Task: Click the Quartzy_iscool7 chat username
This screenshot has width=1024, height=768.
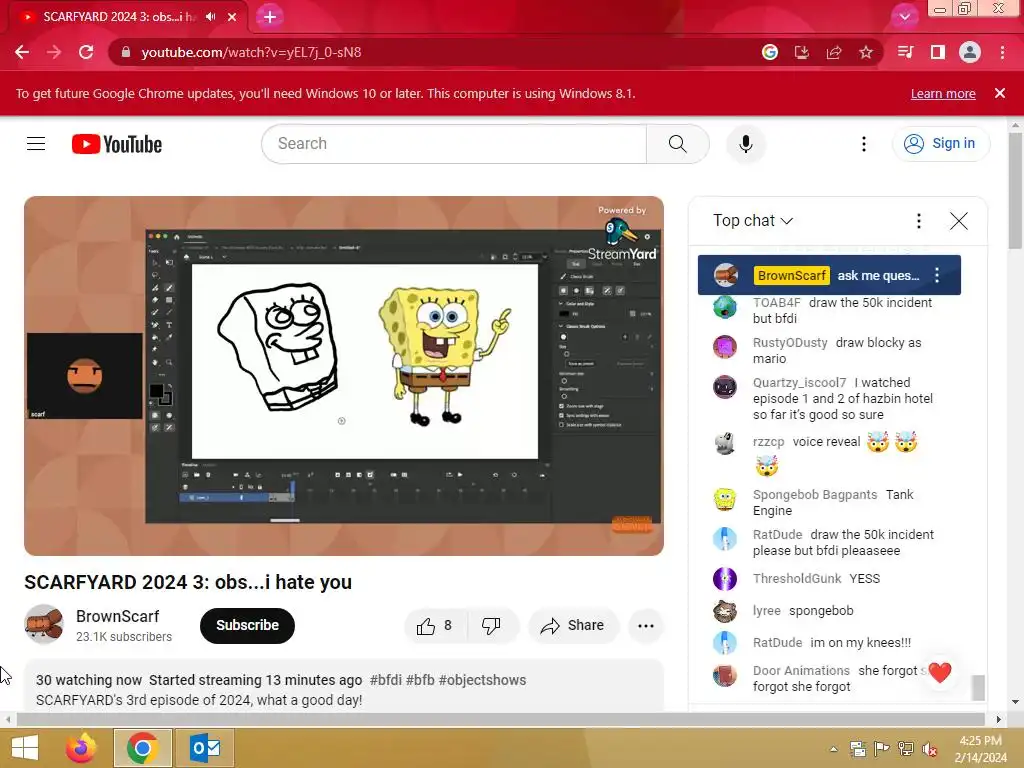Action: pos(799,383)
